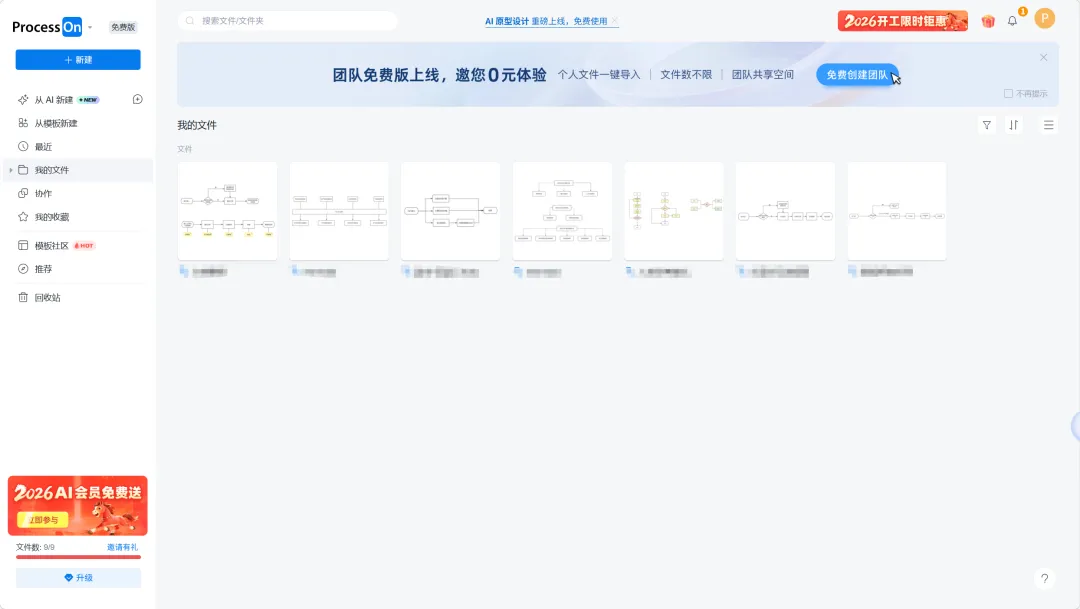Expand the 我的文件 tree arrow
1080x609 pixels.
tap(10, 170)
